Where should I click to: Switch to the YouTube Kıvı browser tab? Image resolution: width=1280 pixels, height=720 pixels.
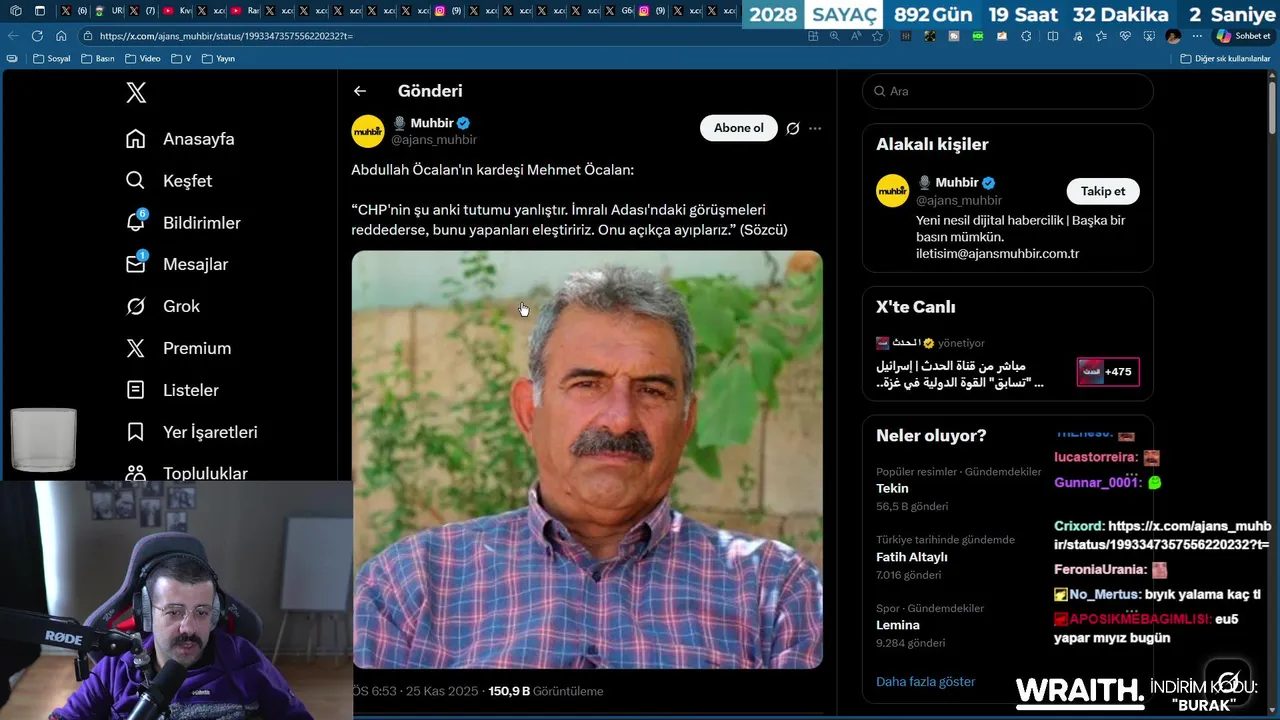[178, 11]
